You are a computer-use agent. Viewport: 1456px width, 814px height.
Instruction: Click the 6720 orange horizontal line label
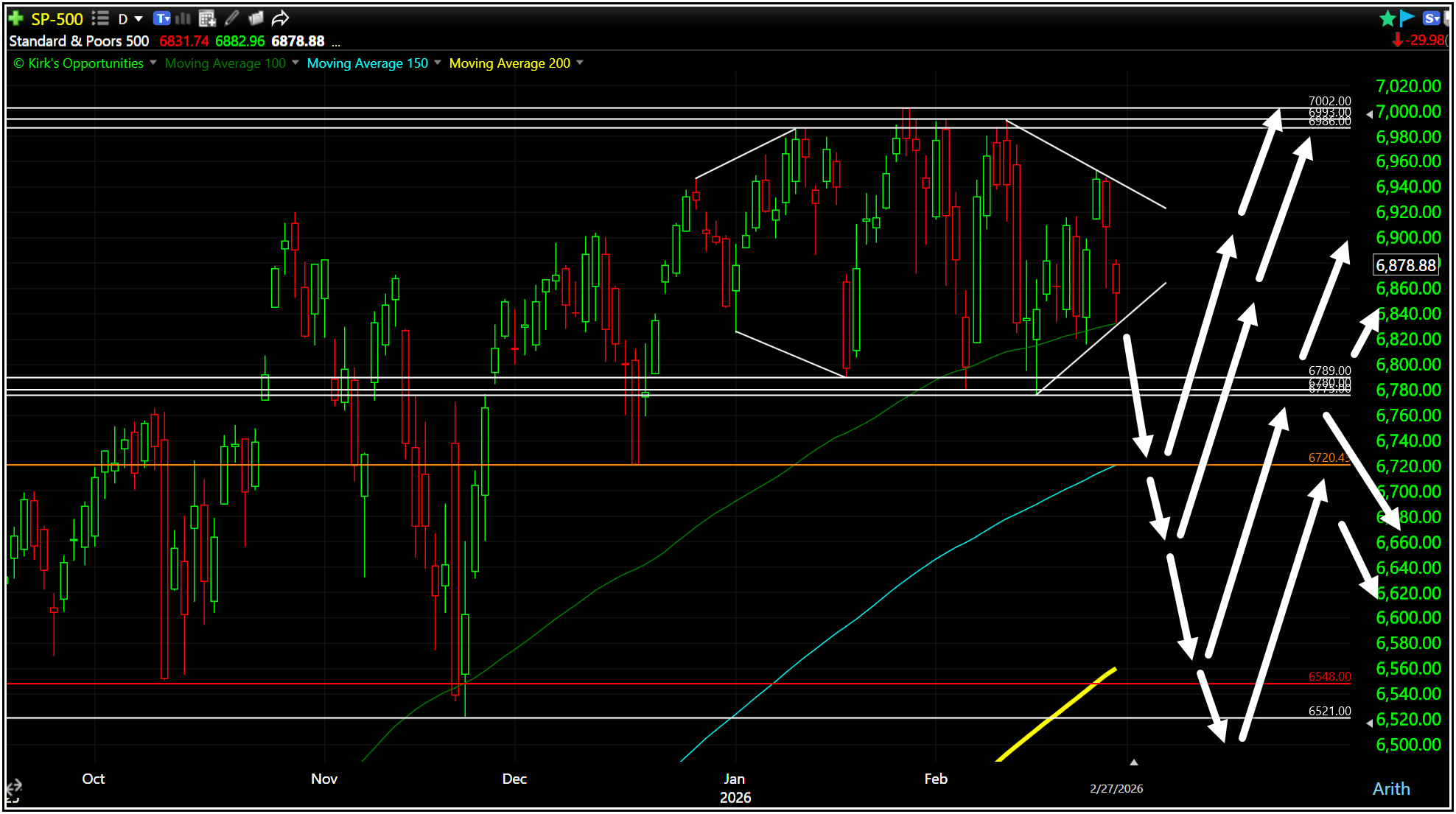(x=1329, y=457)
